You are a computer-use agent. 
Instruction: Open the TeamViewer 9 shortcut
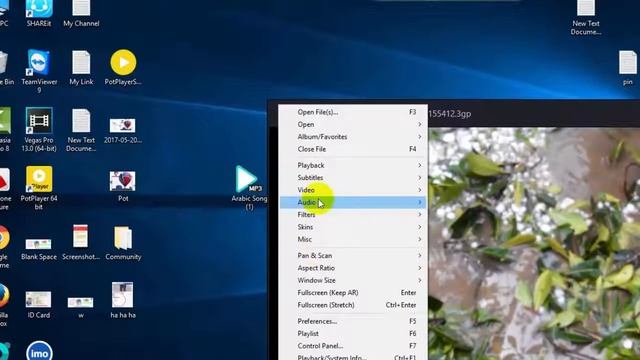click(39, 71)
